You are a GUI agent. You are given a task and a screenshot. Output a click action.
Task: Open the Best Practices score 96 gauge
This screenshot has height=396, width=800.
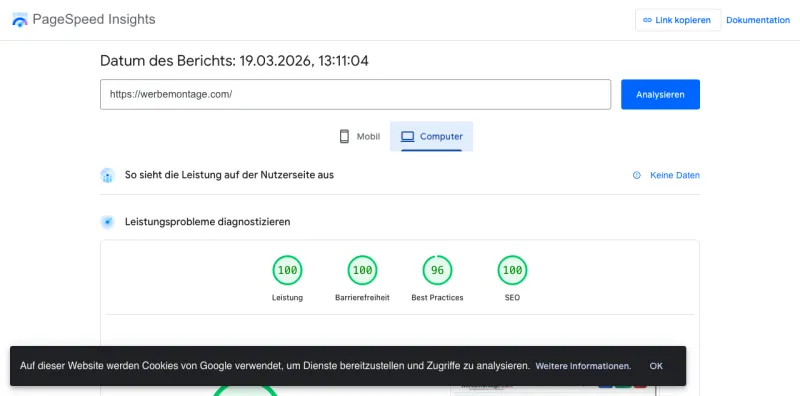click(x=437, y=270)
